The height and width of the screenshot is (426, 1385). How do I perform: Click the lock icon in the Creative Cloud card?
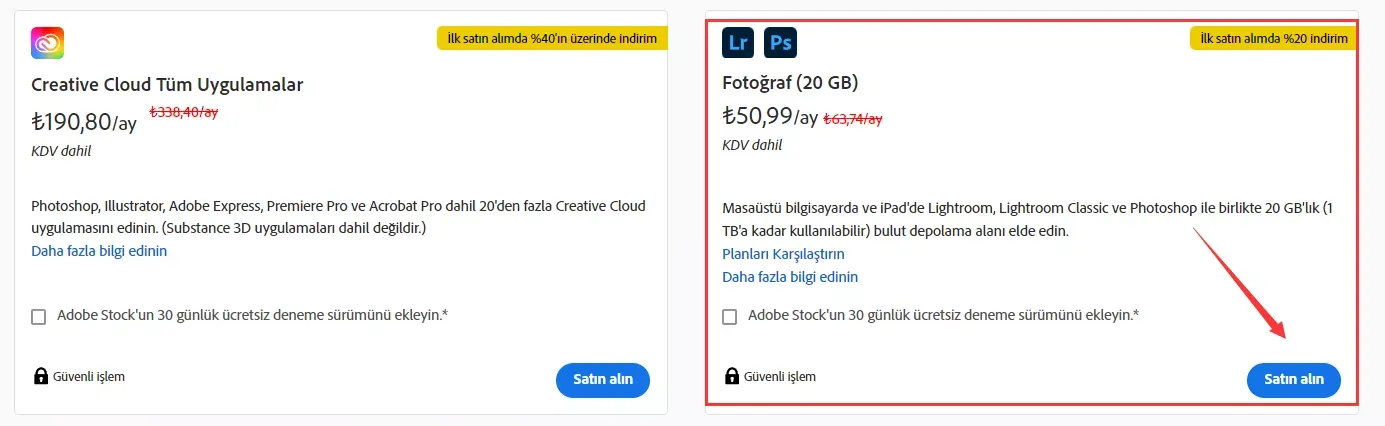(x=41, y=377)
